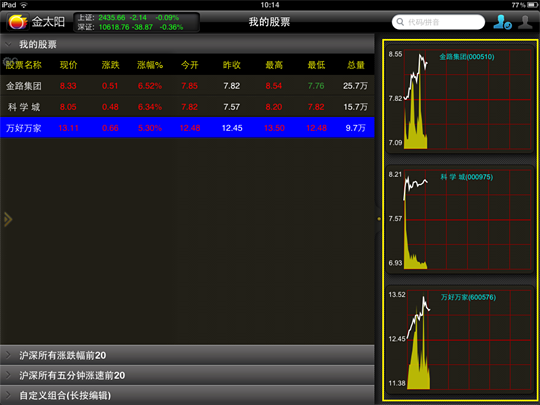Expand 沪深所有五分钟涨速前20 section
This screenshot has height=405, width=540.
[187, 375]
